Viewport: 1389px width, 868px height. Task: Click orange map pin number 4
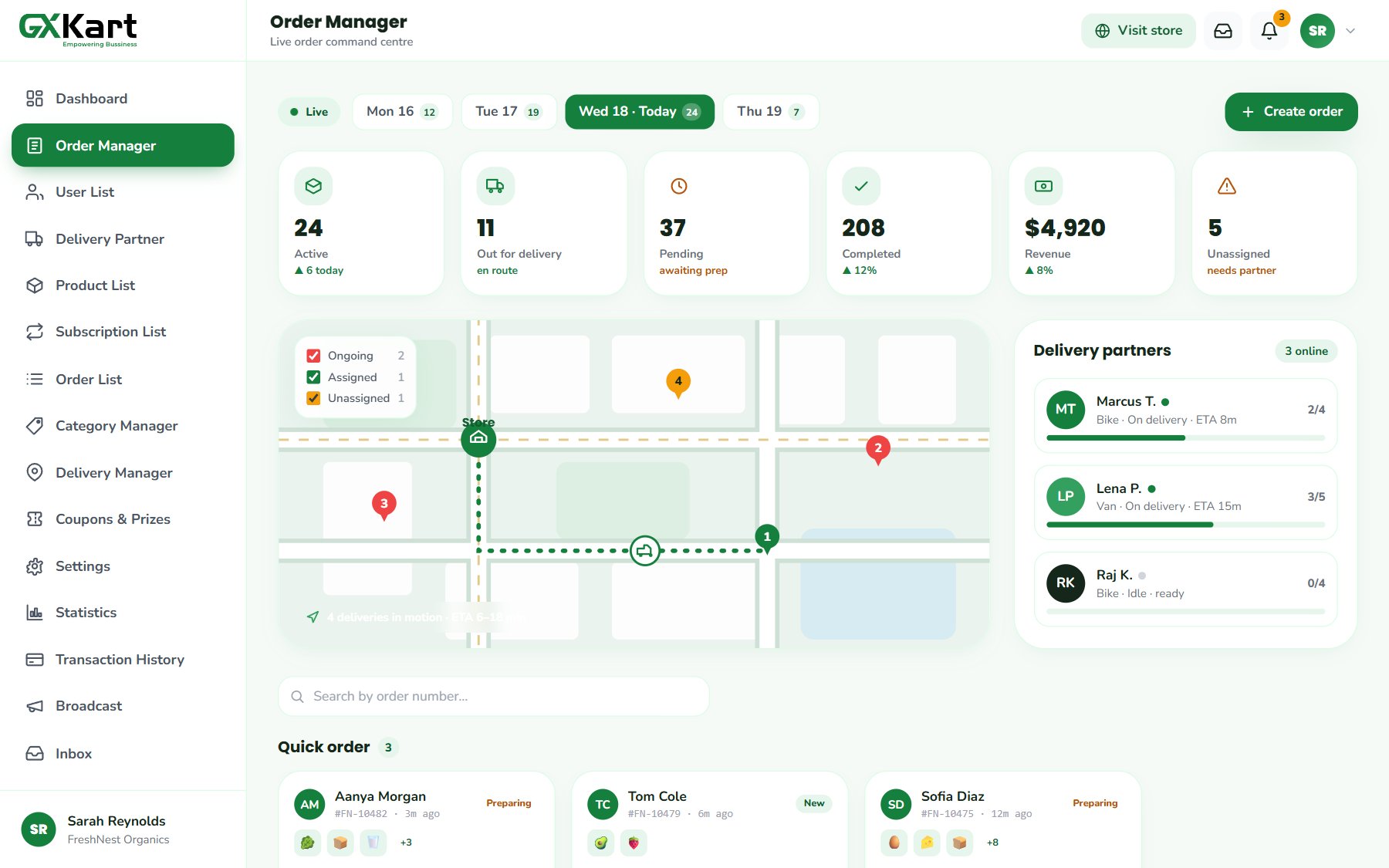pyautogui.click(x=678, y=383)
